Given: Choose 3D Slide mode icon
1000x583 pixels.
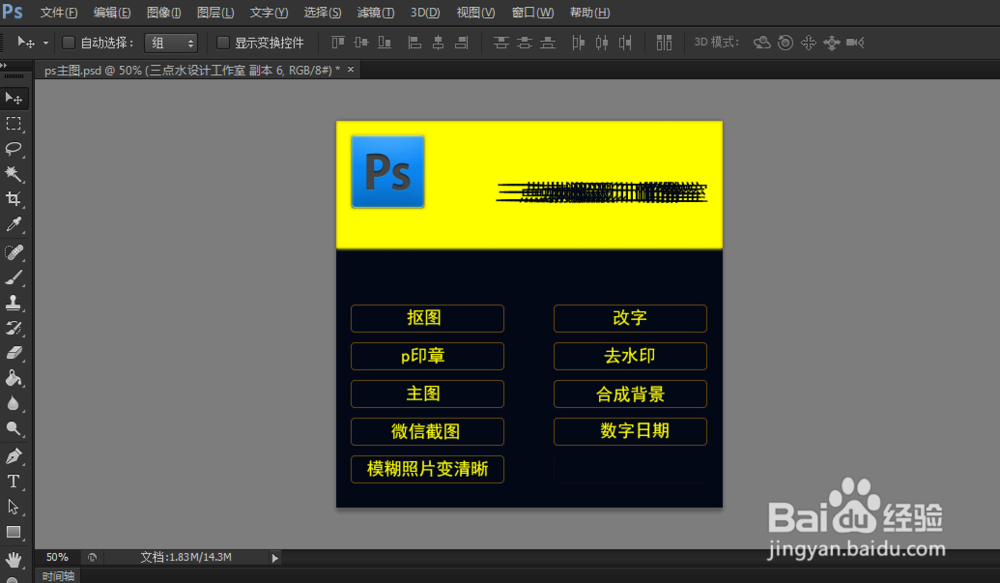Looking at the screenshot, I should click(832, 43).
